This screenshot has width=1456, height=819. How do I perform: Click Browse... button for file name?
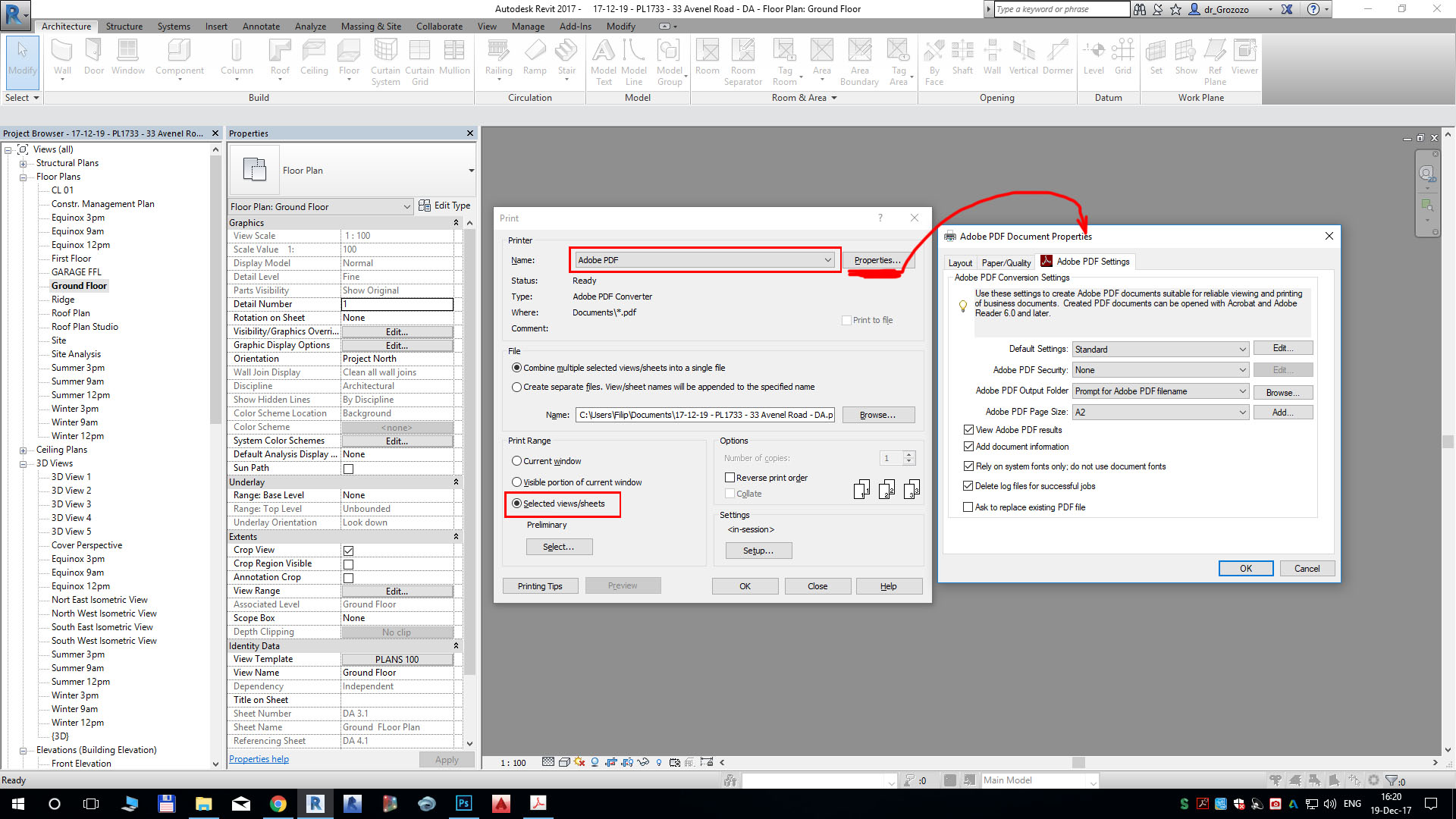click(878, 415)
